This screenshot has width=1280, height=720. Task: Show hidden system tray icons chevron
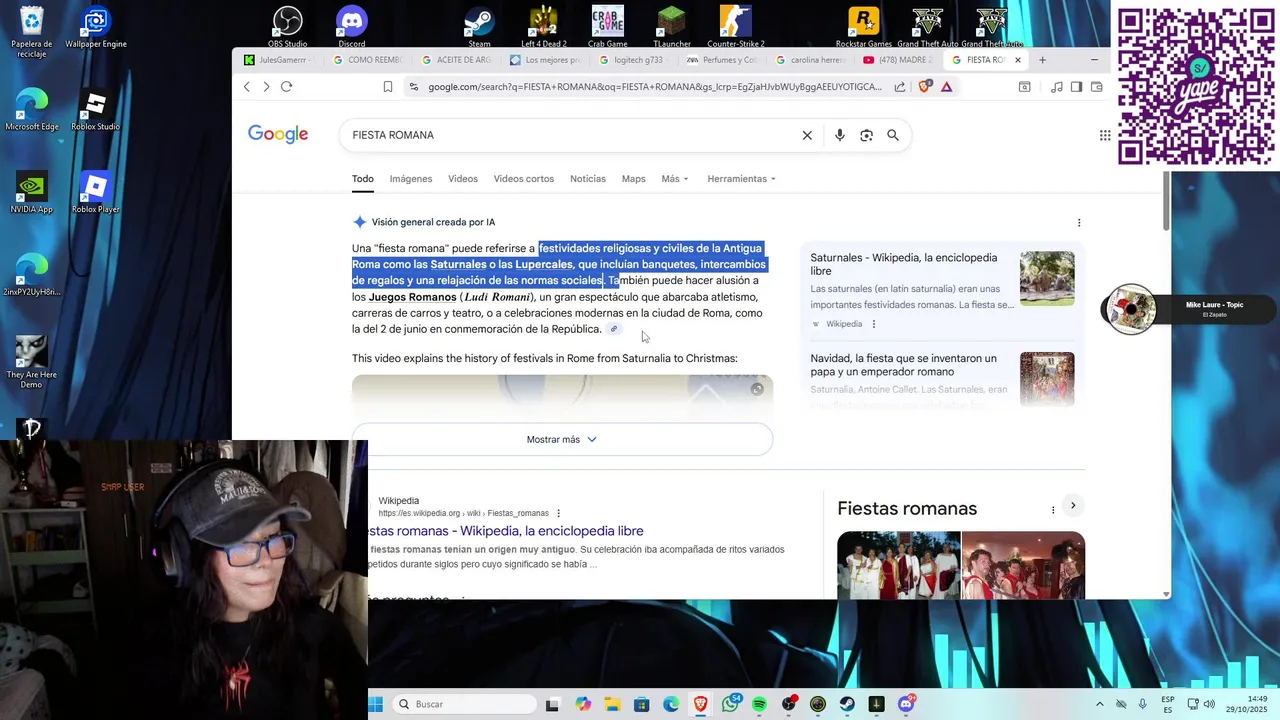[x=1100, y=704]
